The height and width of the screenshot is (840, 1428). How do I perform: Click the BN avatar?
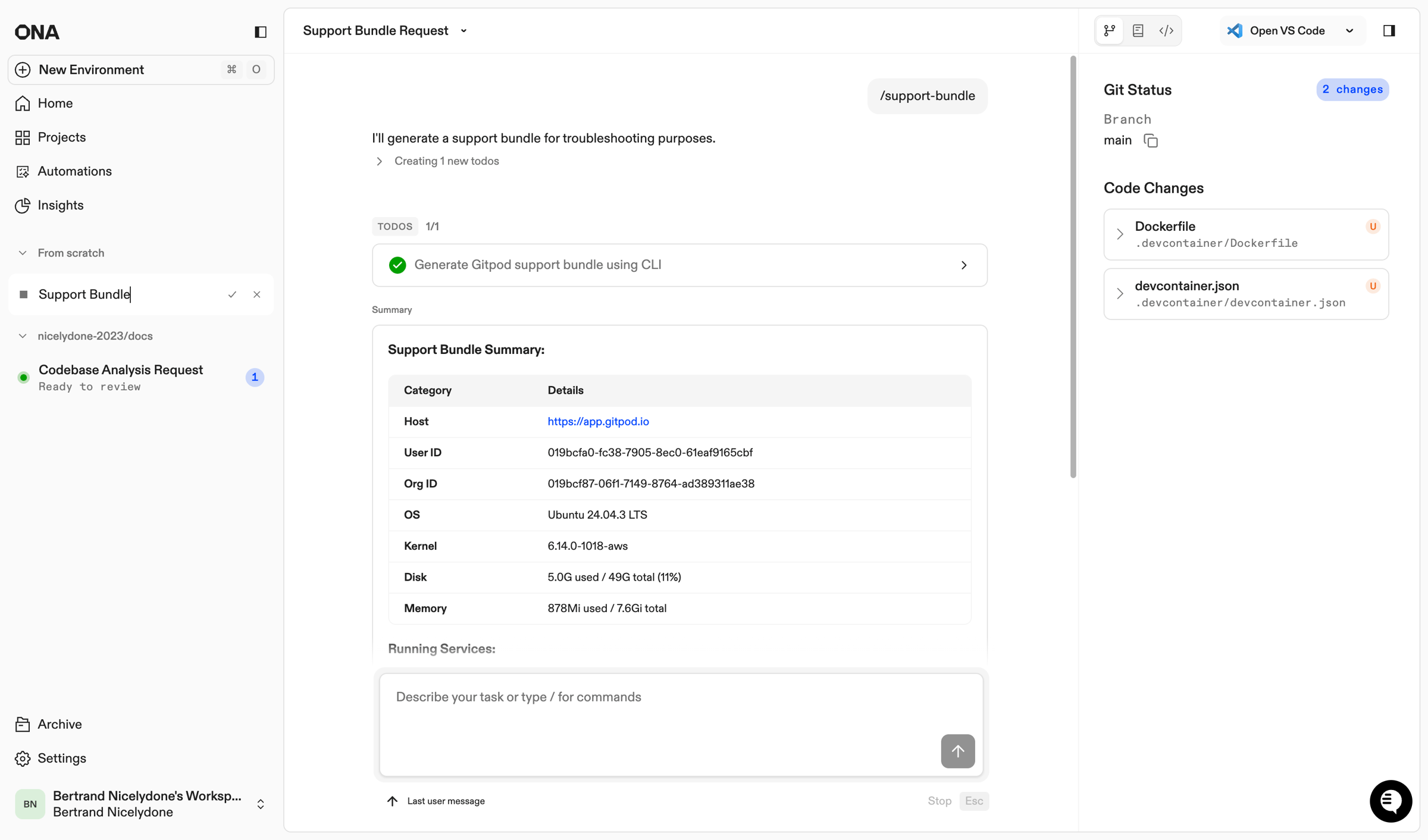30,804
